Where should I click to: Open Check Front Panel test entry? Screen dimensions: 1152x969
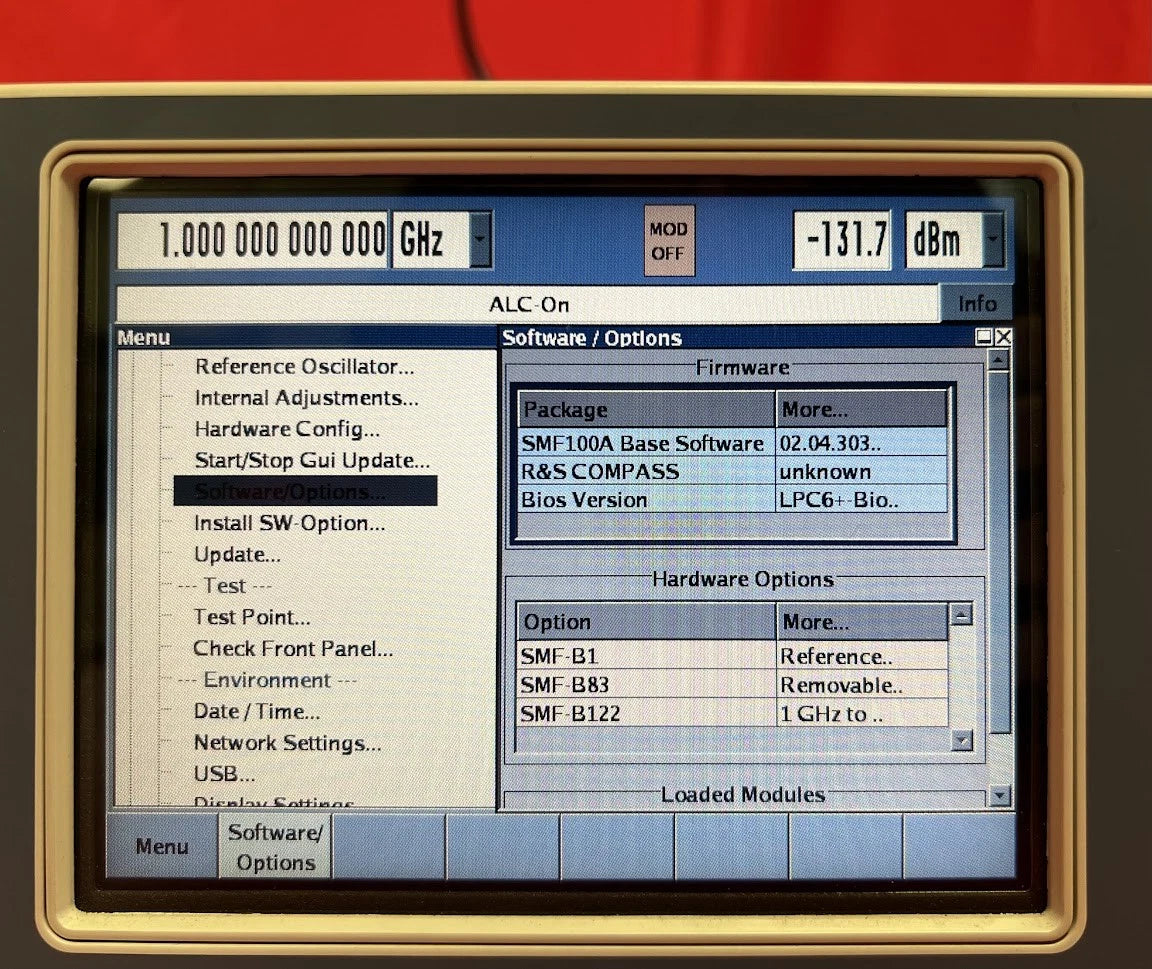[293, 649]
